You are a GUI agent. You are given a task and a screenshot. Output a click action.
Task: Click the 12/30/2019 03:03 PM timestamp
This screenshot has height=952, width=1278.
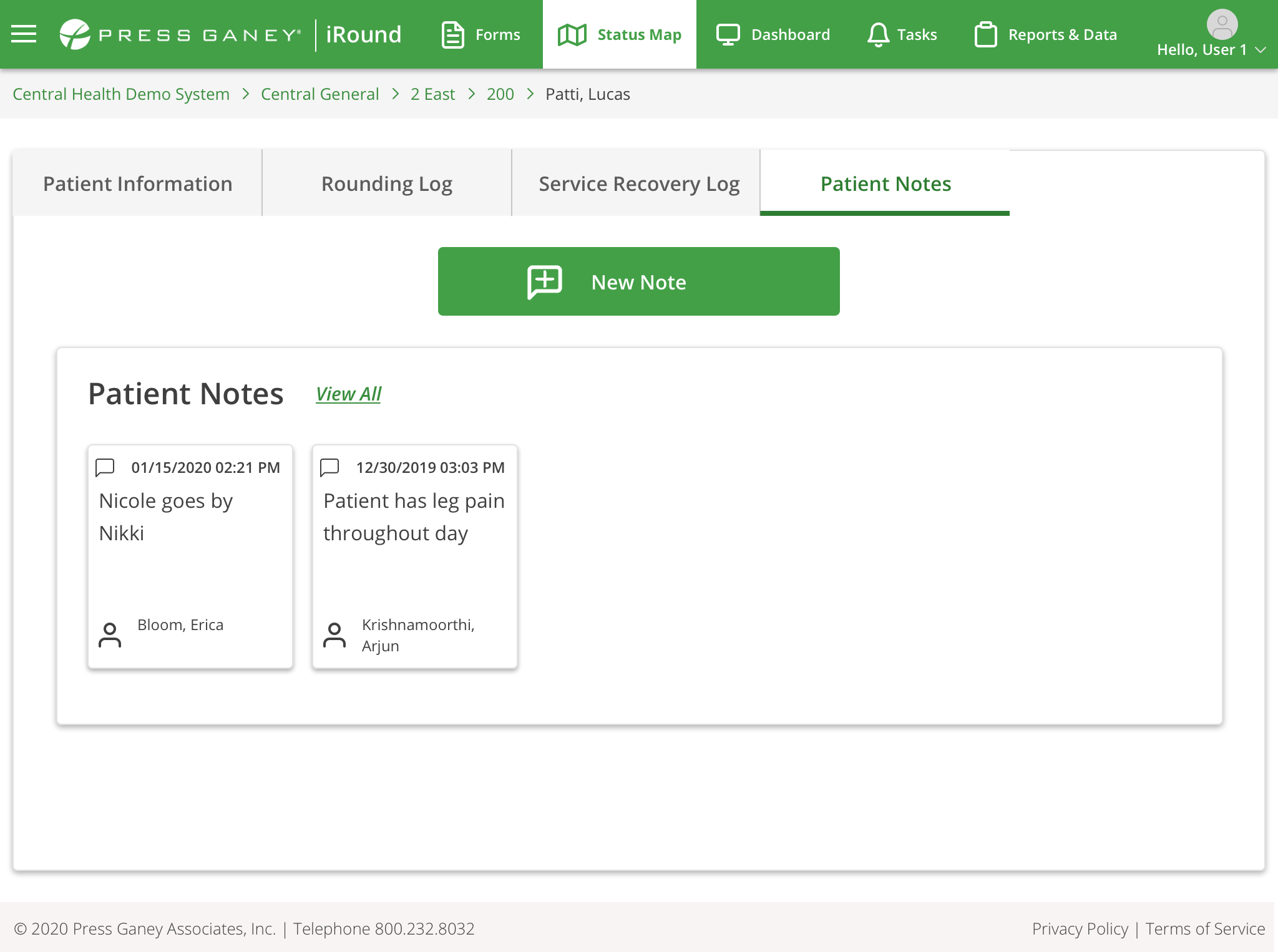tap(431, 468)
